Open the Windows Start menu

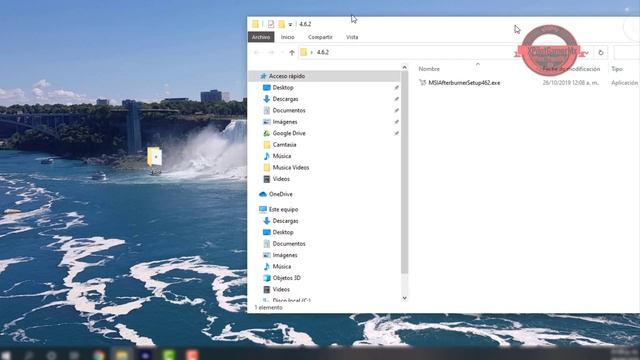pos(6,355)
